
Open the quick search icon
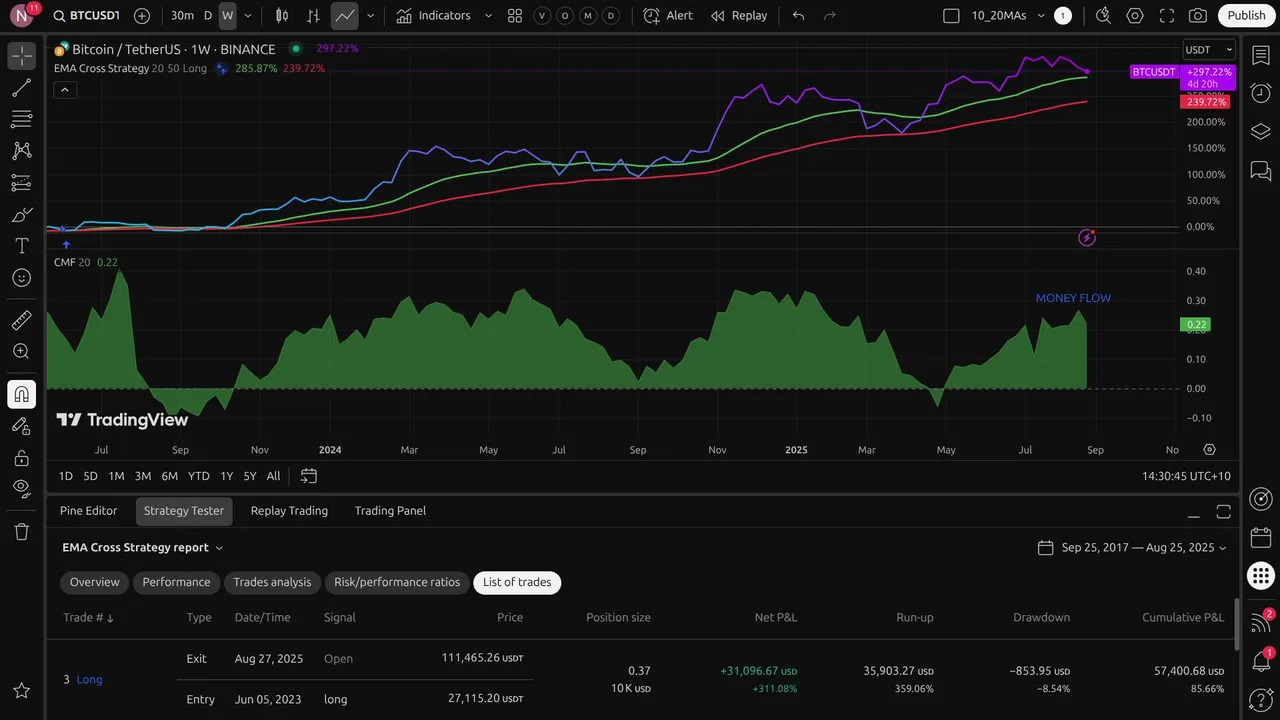click(x=1103, y=16)
